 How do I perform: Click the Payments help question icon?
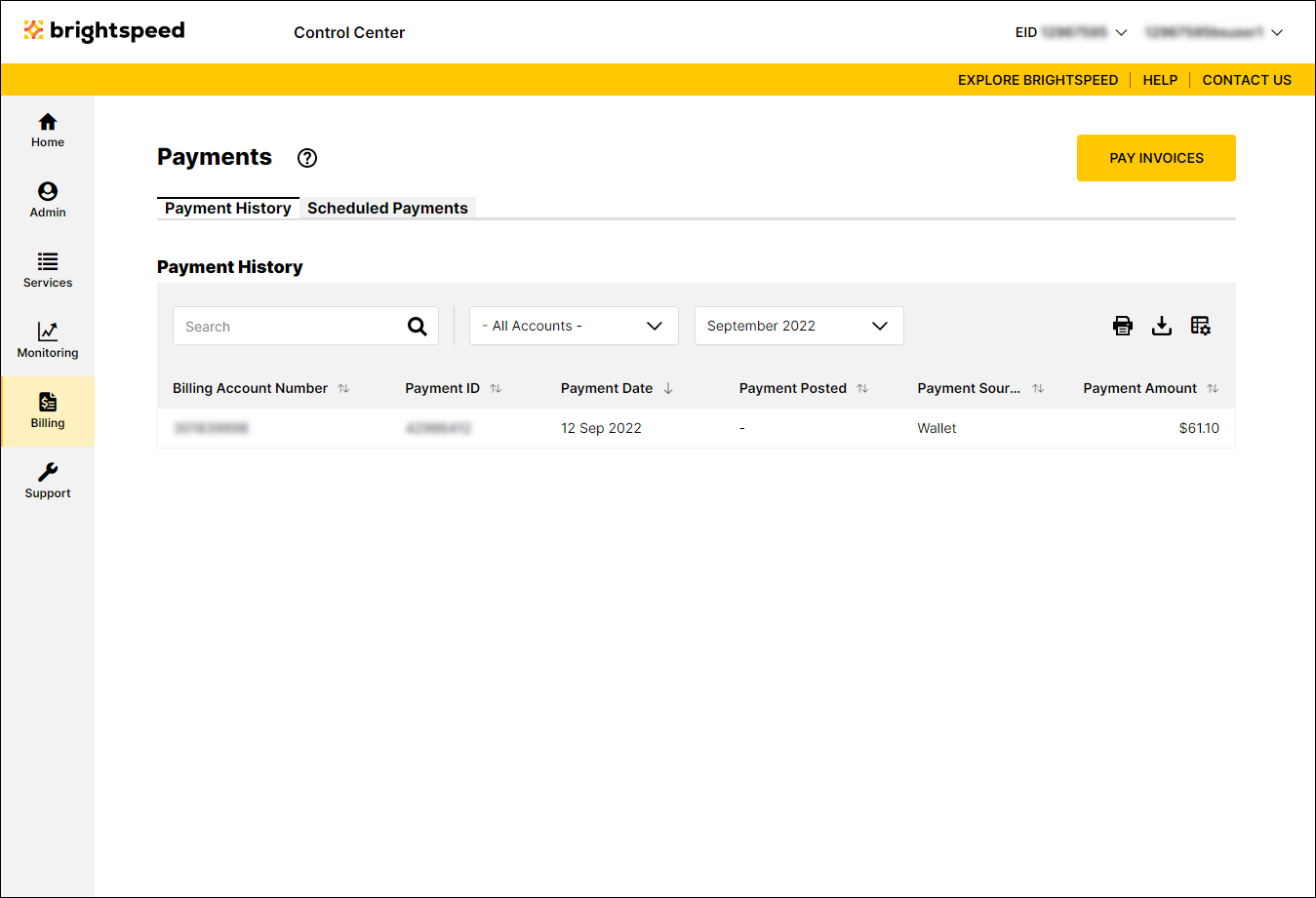[307, 158]
